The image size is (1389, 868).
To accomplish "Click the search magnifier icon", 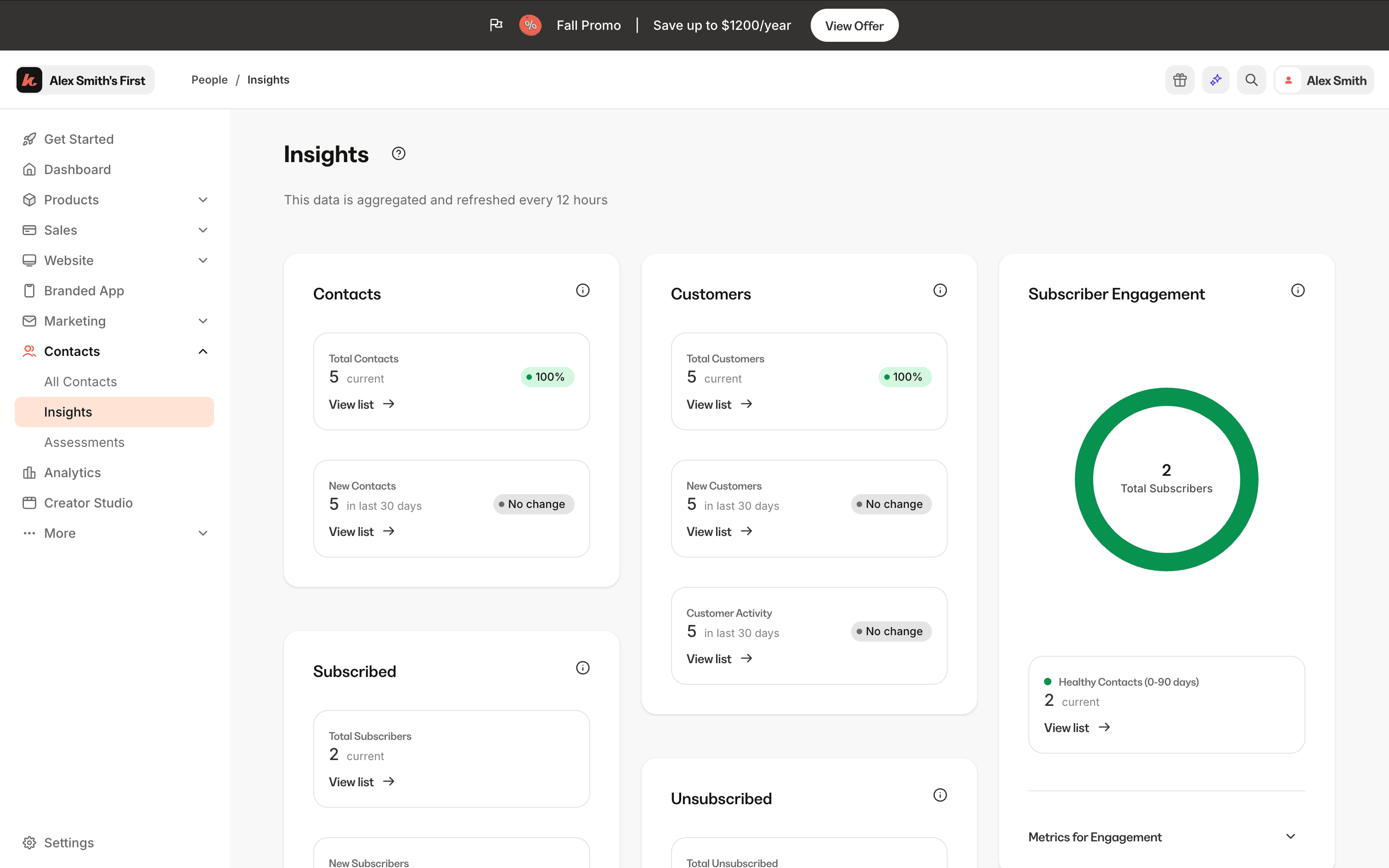I will pyautogui.click(x=1251, y=80).
